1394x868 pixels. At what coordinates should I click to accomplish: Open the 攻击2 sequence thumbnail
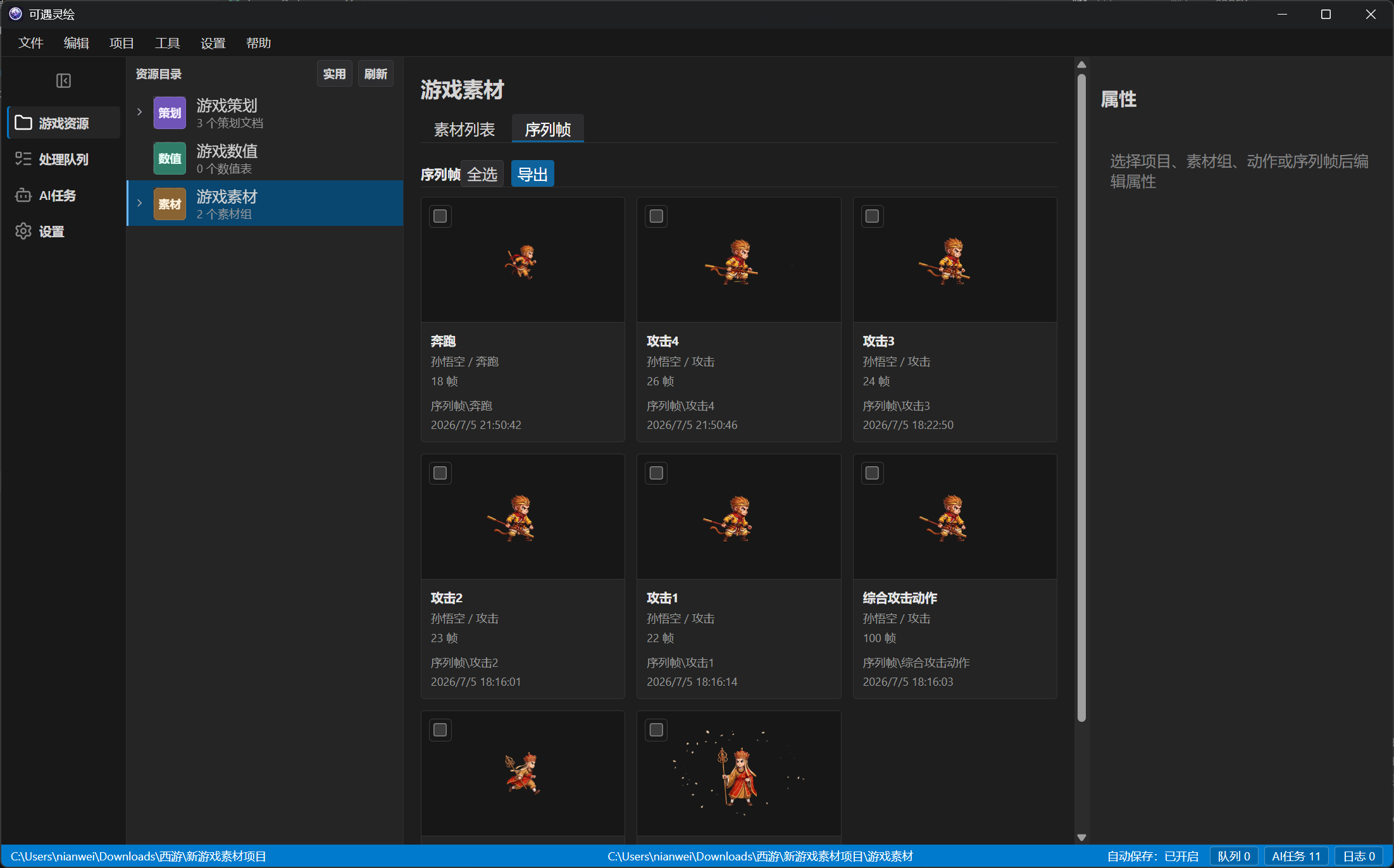click(523, 517)
